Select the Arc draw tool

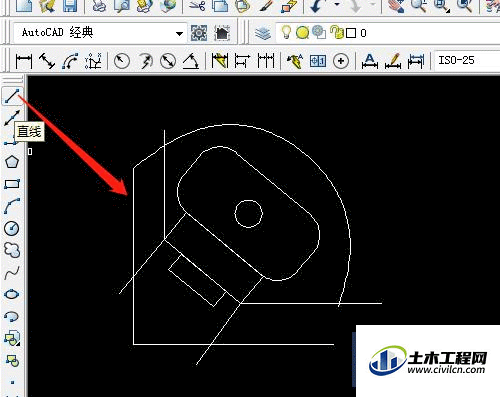pos(12,206)
